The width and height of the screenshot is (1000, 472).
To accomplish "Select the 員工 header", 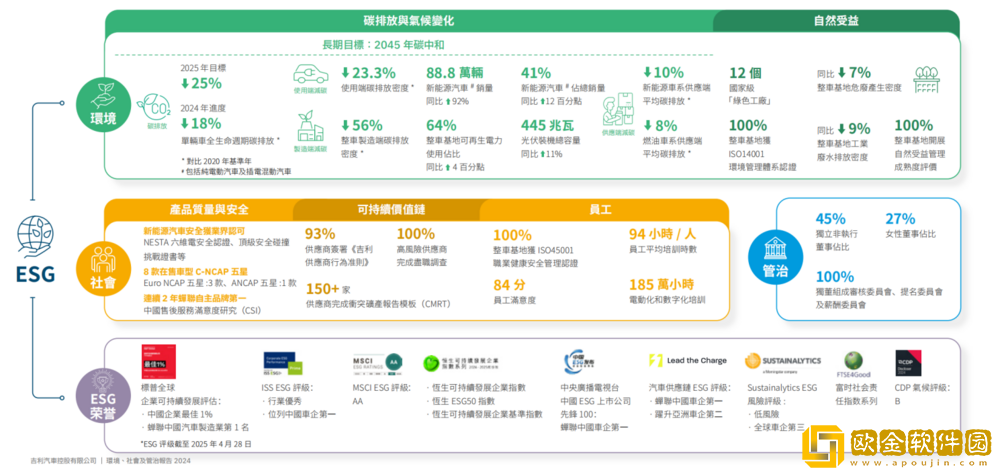I will pyautogui.click(x=601, y=209).
